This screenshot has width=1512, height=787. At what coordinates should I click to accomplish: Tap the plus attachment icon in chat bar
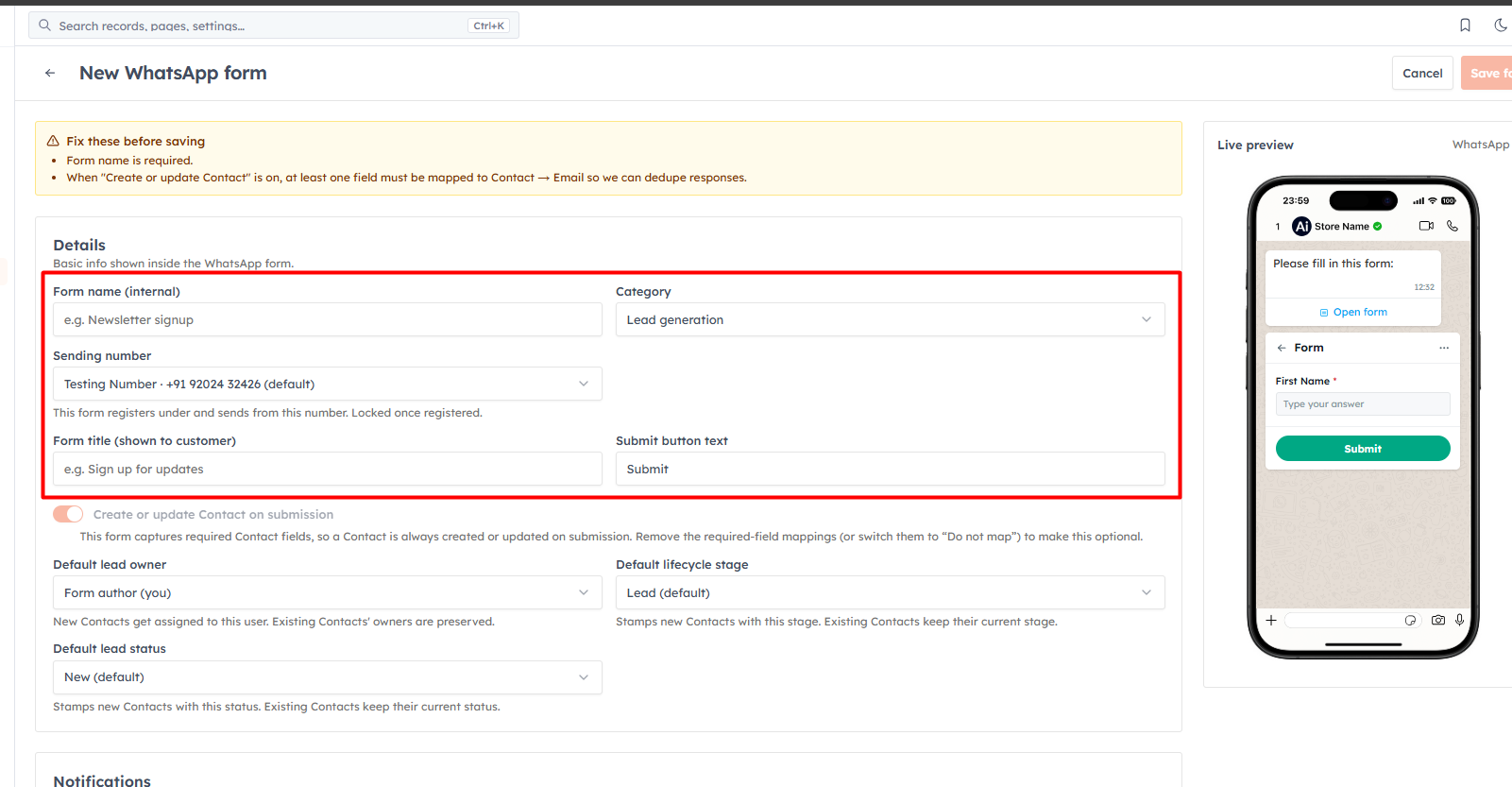pyautogui.click(x=1271, y=620)
